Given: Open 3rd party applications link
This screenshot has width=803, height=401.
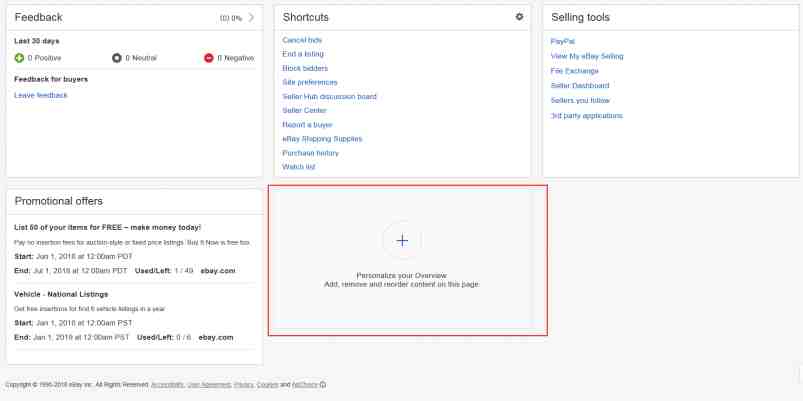Looking at the screenshot, I should [x=586, y=115].
